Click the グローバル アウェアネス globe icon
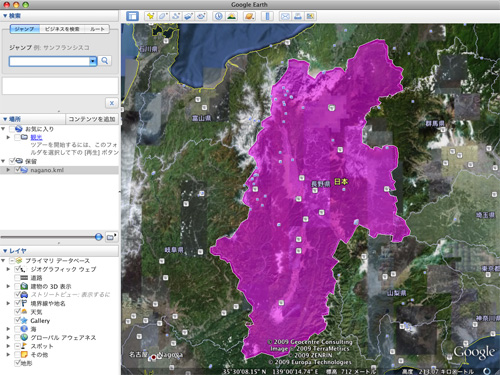The width and height of the screenshot is (500, 375). tap(24, 337)
